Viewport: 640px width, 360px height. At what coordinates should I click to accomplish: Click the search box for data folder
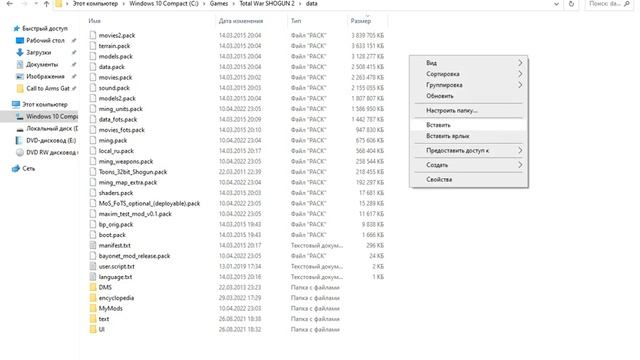pyautogui.click(x=609, y=4)
